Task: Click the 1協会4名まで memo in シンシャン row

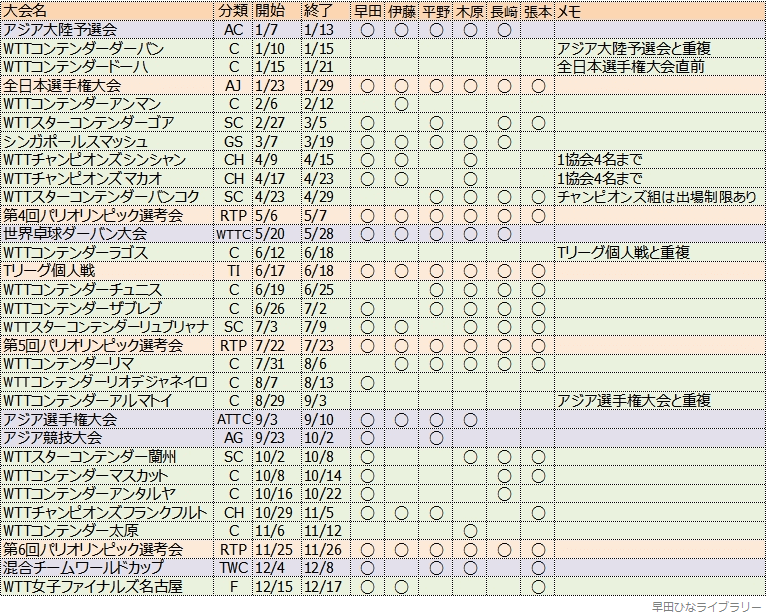Action: click(599, 160)
